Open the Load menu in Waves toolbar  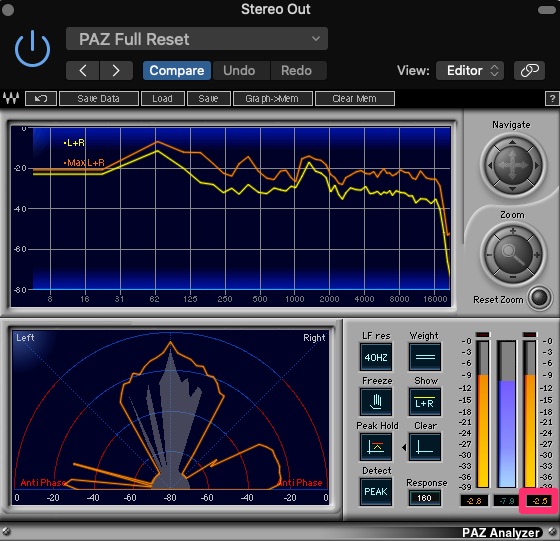163,99
